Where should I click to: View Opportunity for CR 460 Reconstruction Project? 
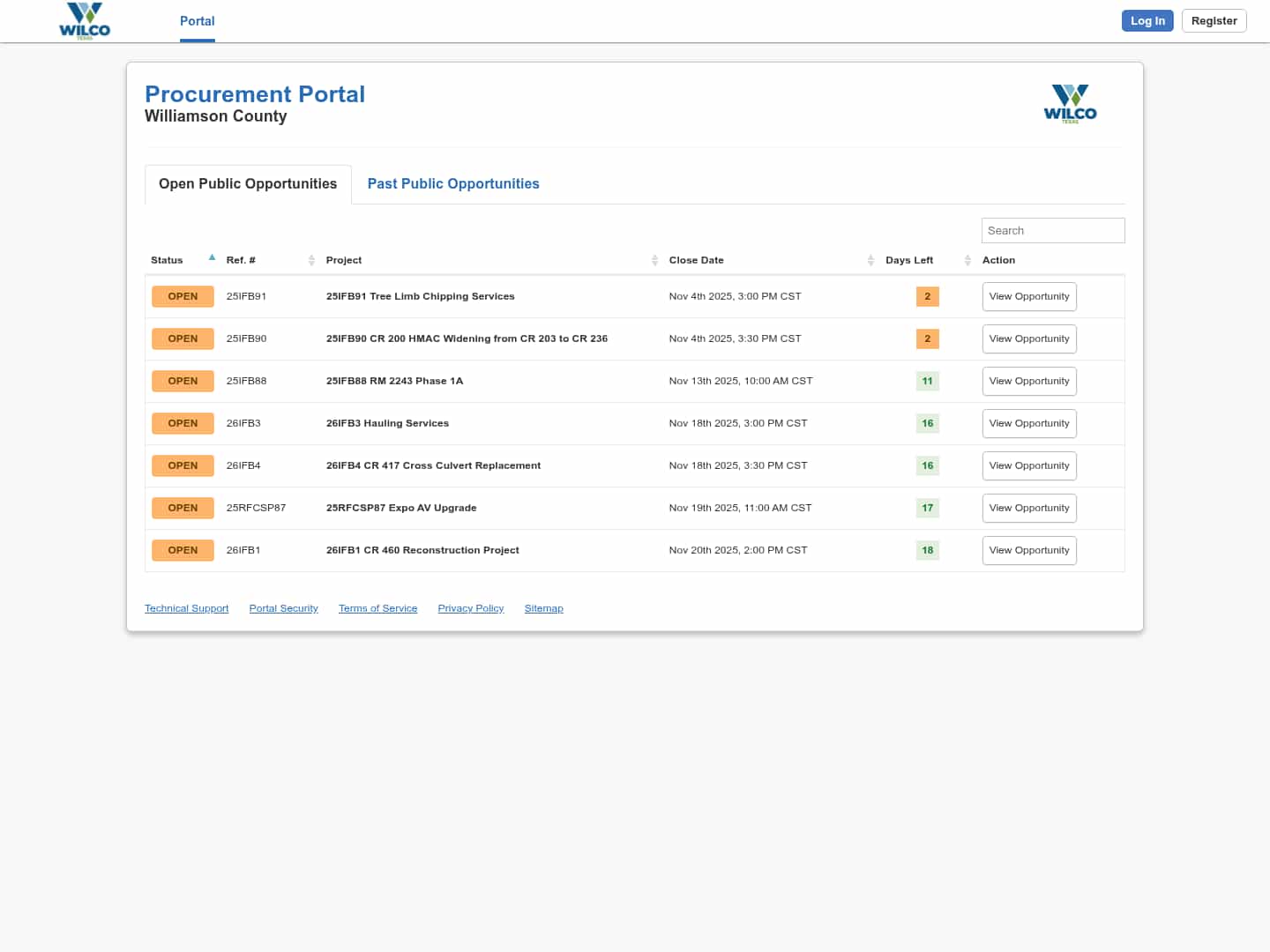1028,550
